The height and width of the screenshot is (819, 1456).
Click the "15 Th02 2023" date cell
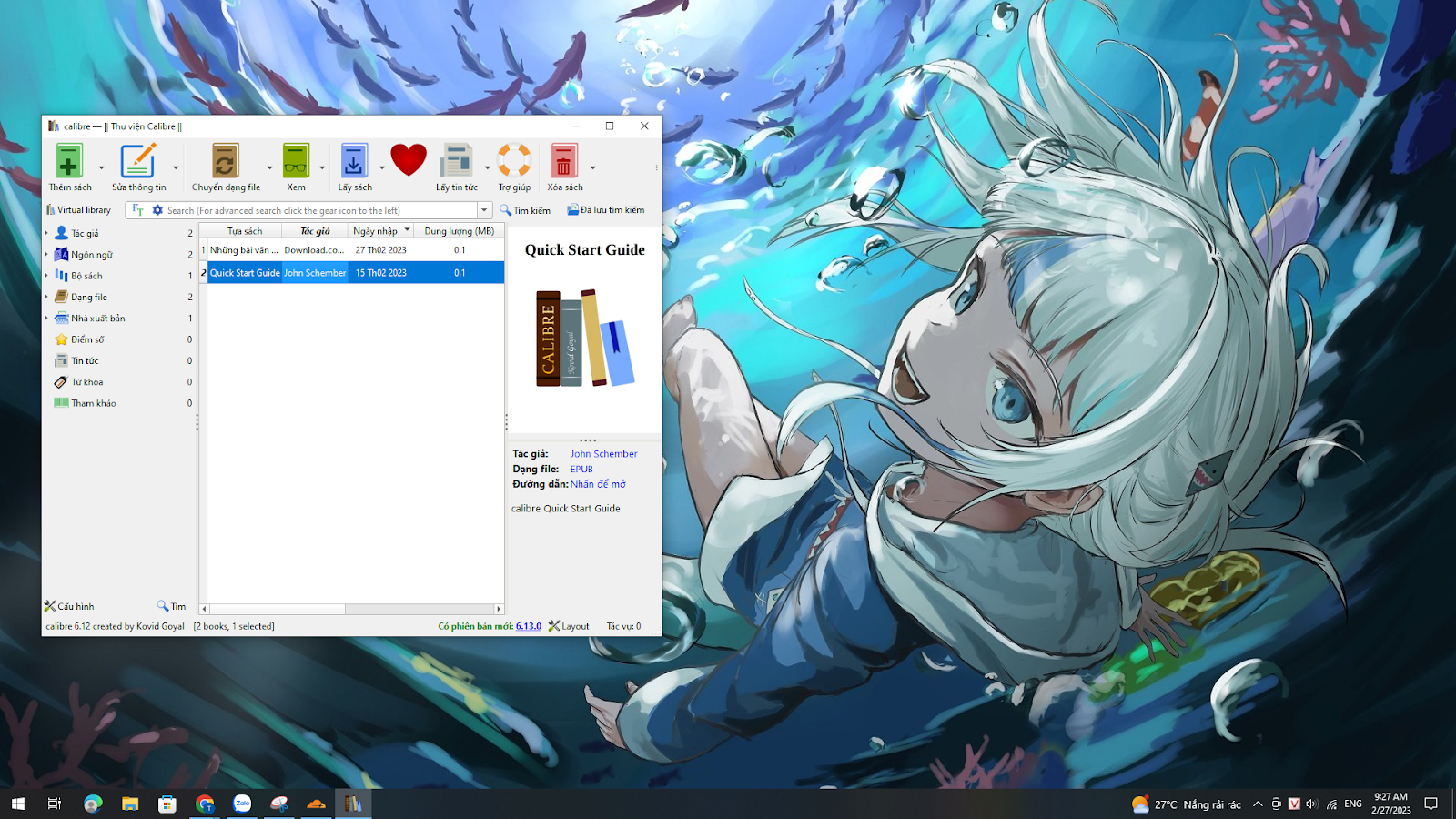coord(381,273)
